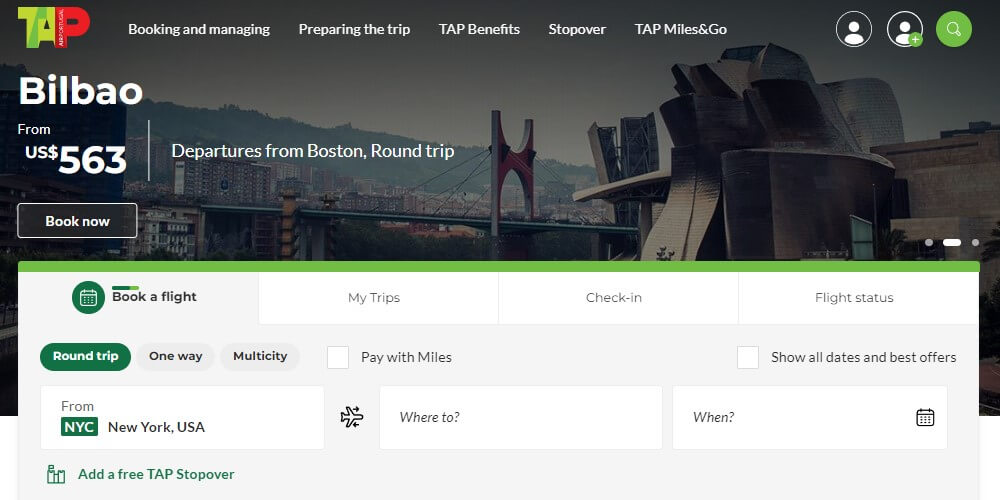Click the NYC airport code badge

(79, 427)
